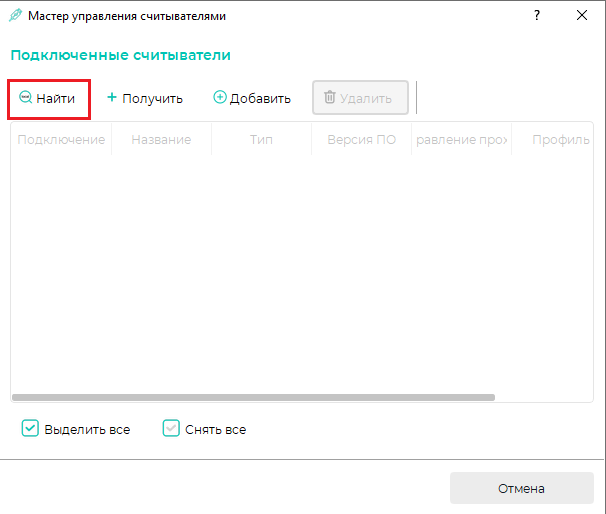Click the Профиль column header
The height and width of the screenshot is (514, 606).
point(553,140)
